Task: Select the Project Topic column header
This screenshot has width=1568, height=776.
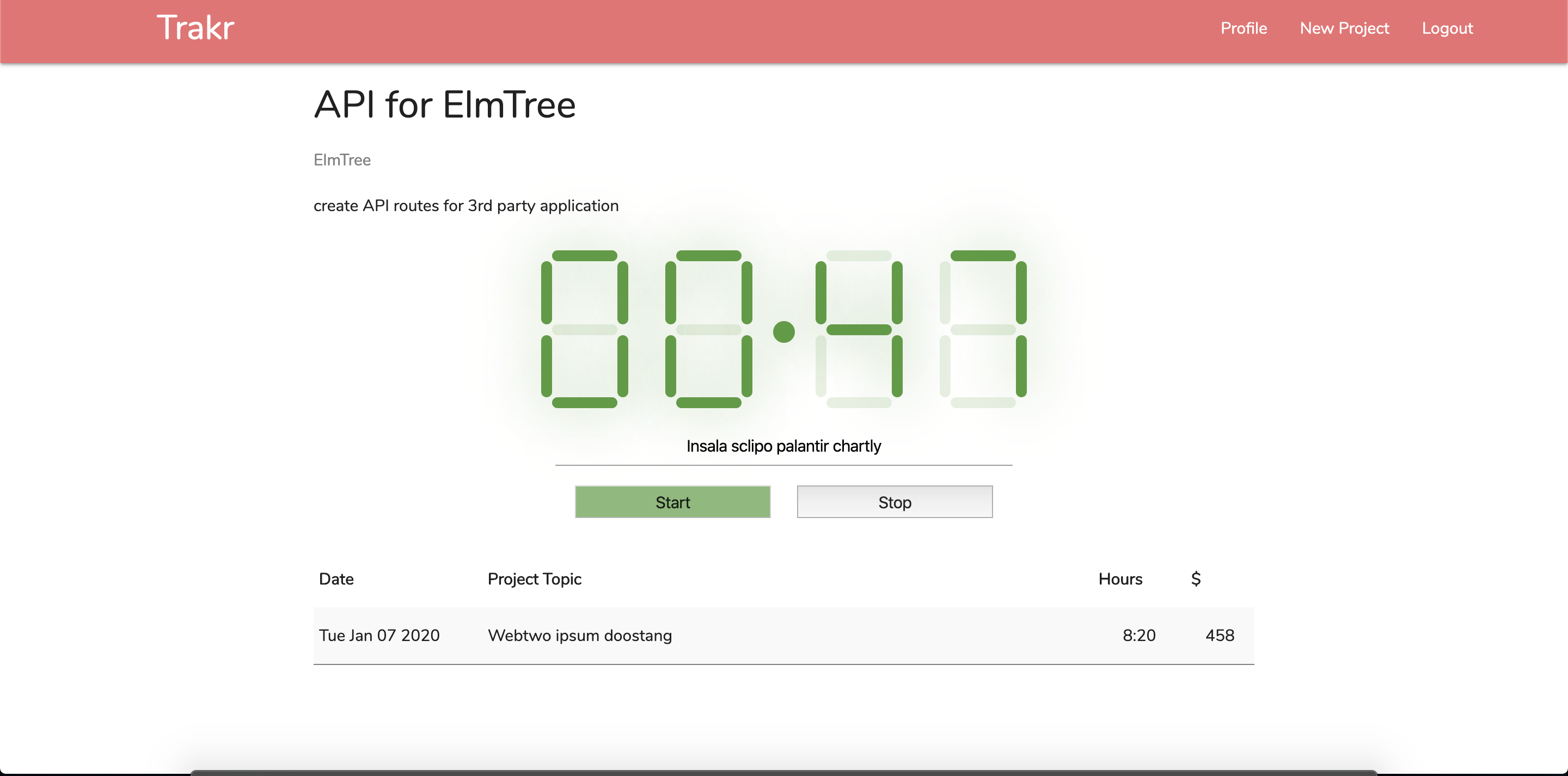Action: [x=535, y=579]
